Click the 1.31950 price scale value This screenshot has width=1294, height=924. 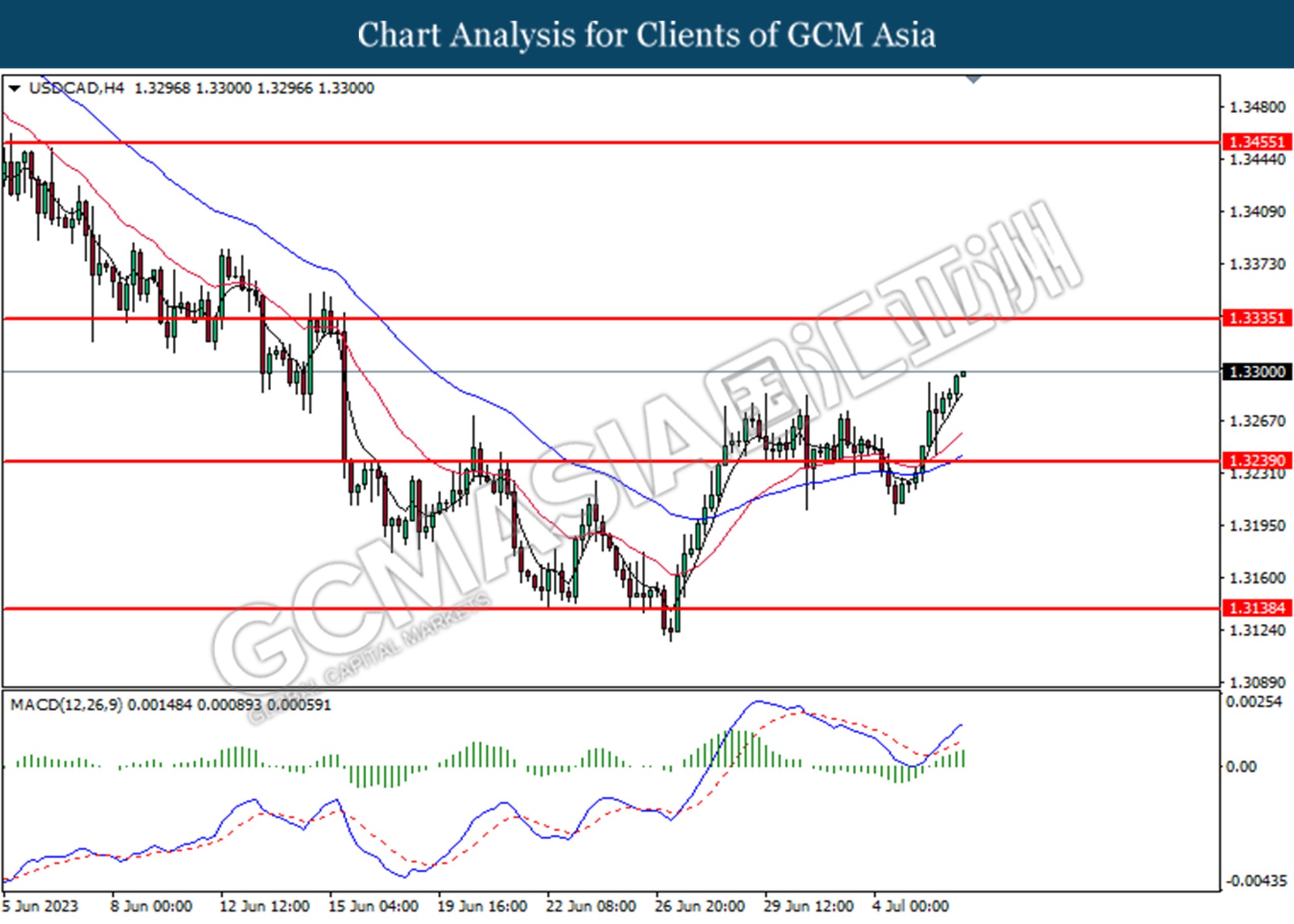point(1257,525)
